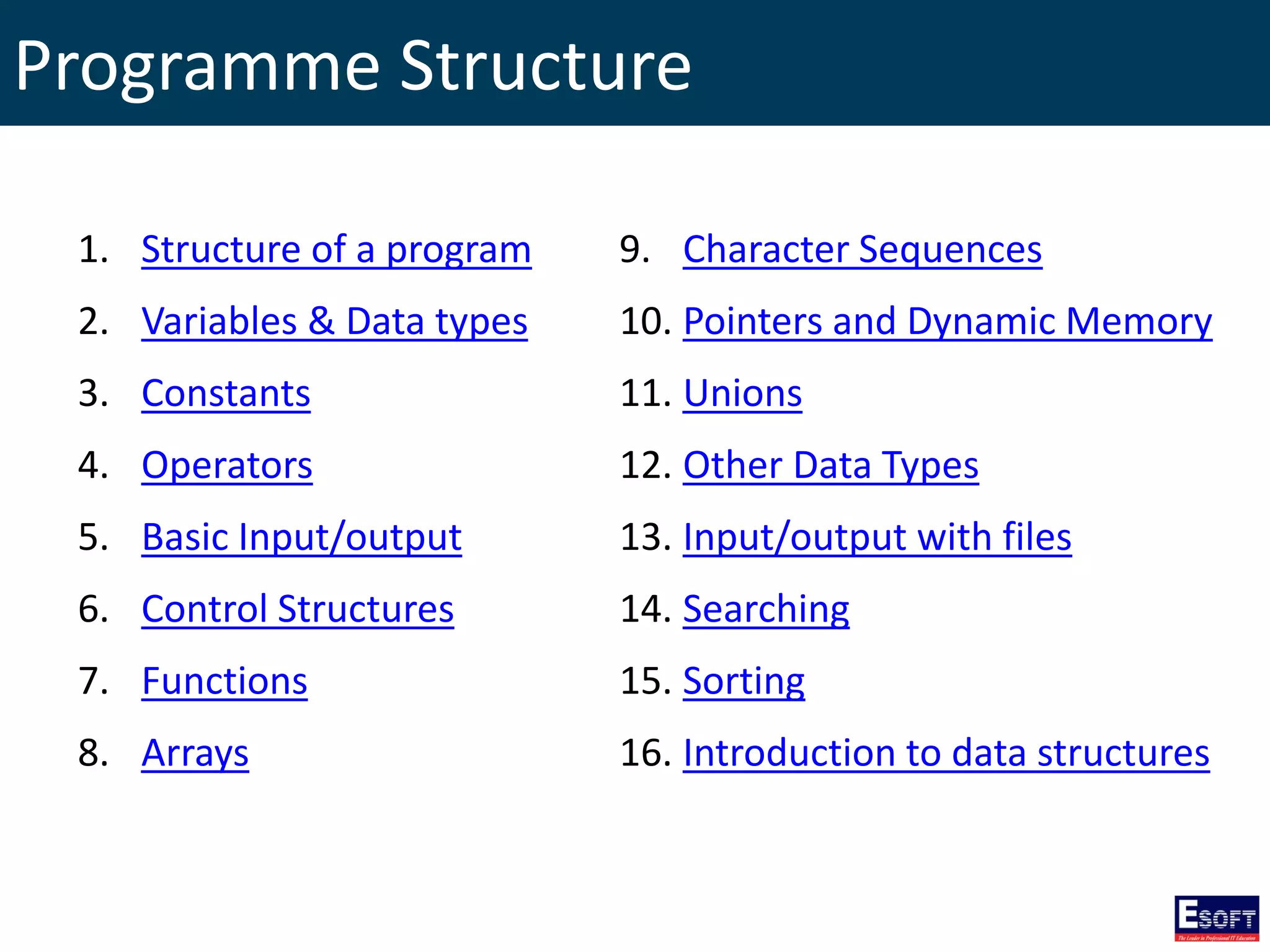Open the Variables & Data types link

pos(334,322)
